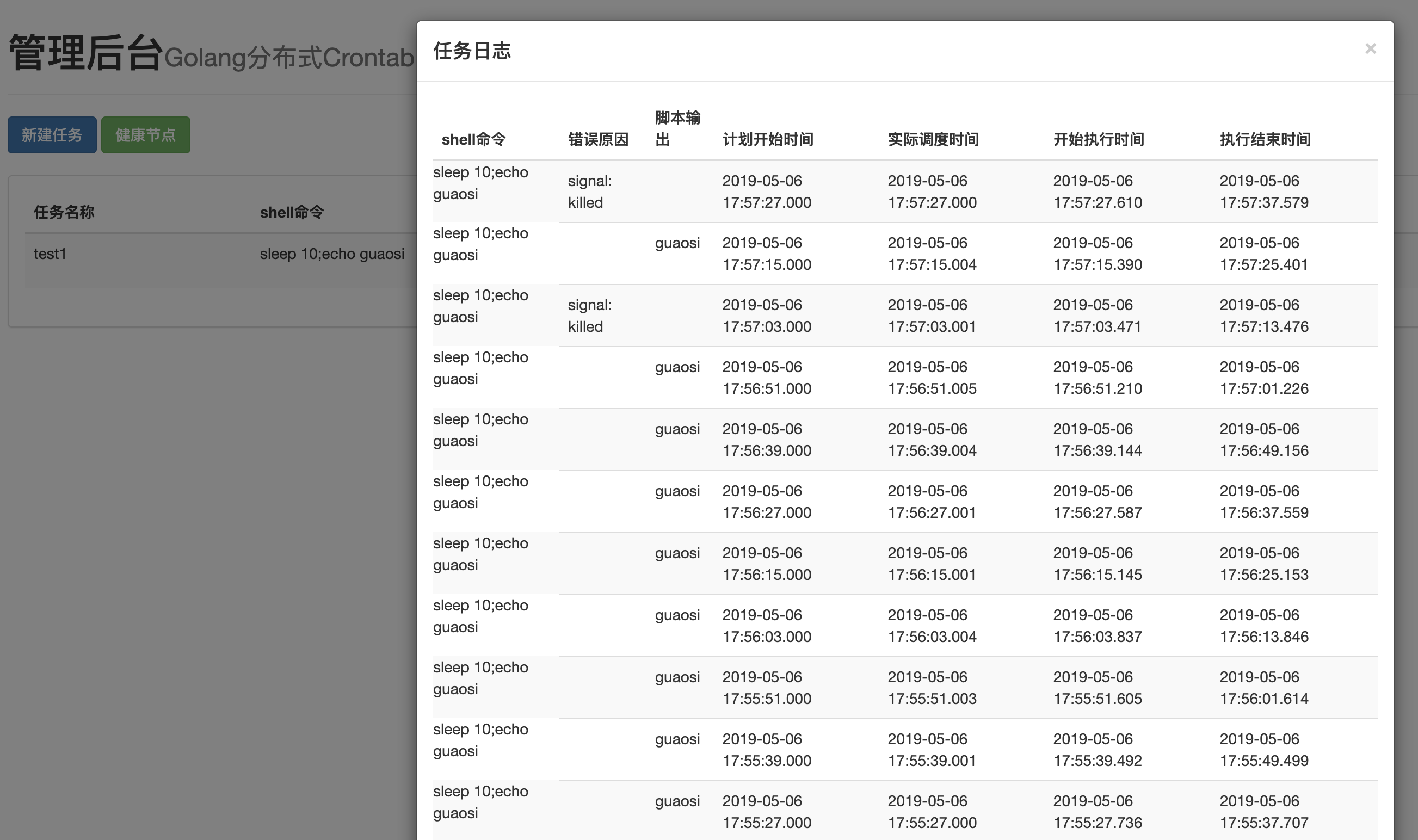Close the 任务日志 dialog with X
The width and height of the screenshot is (1418, 840).
pos(1370,50)
